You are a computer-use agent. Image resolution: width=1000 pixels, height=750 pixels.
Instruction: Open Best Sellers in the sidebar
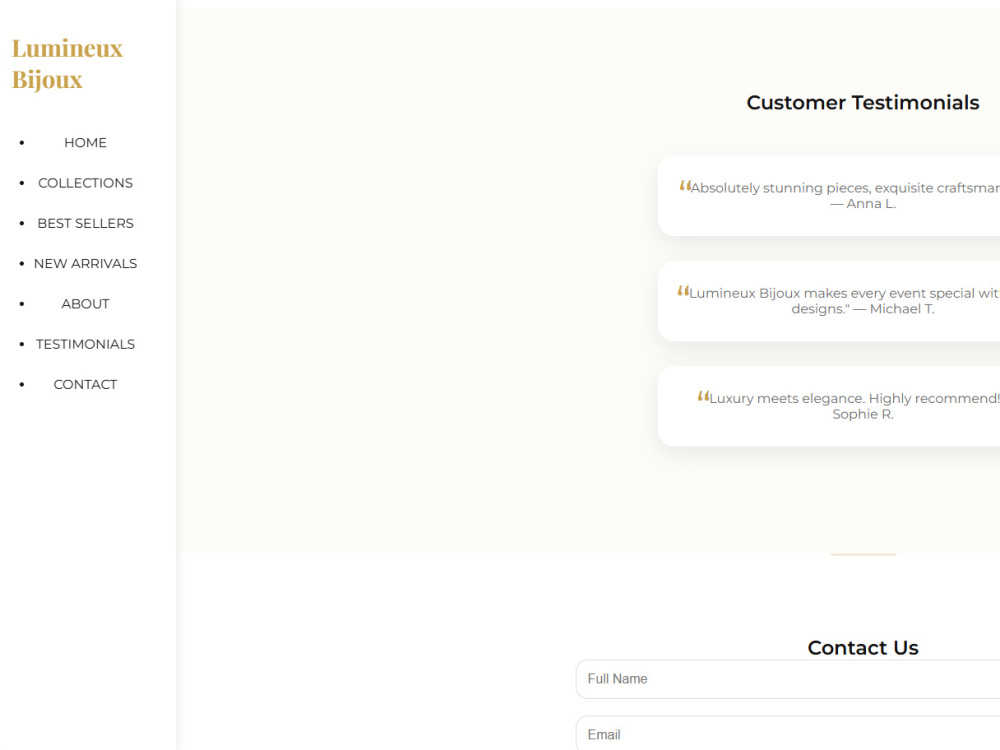tap(85, 223)
